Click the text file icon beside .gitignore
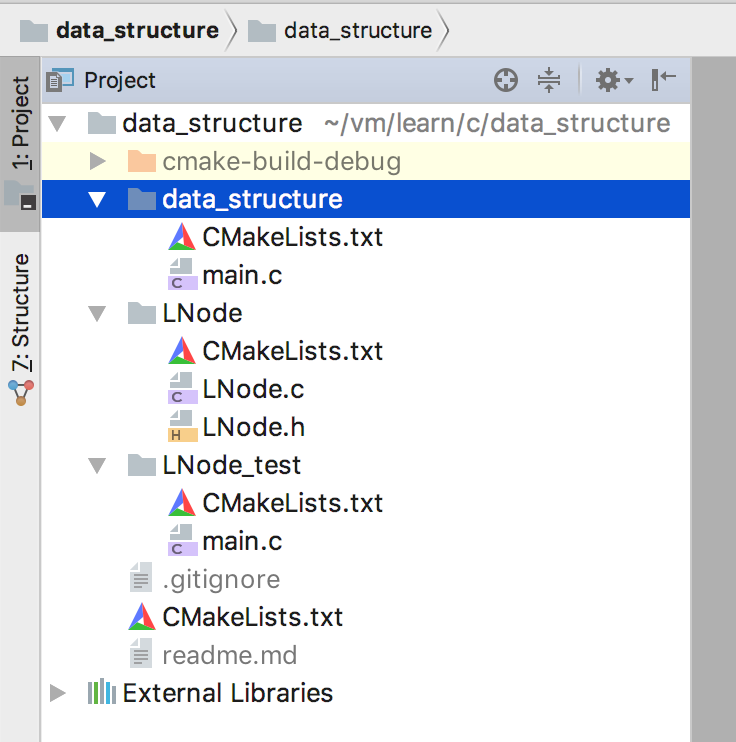The width and height of the screenshot is (736, 742). pyautogui.click(x=142, y=577)
